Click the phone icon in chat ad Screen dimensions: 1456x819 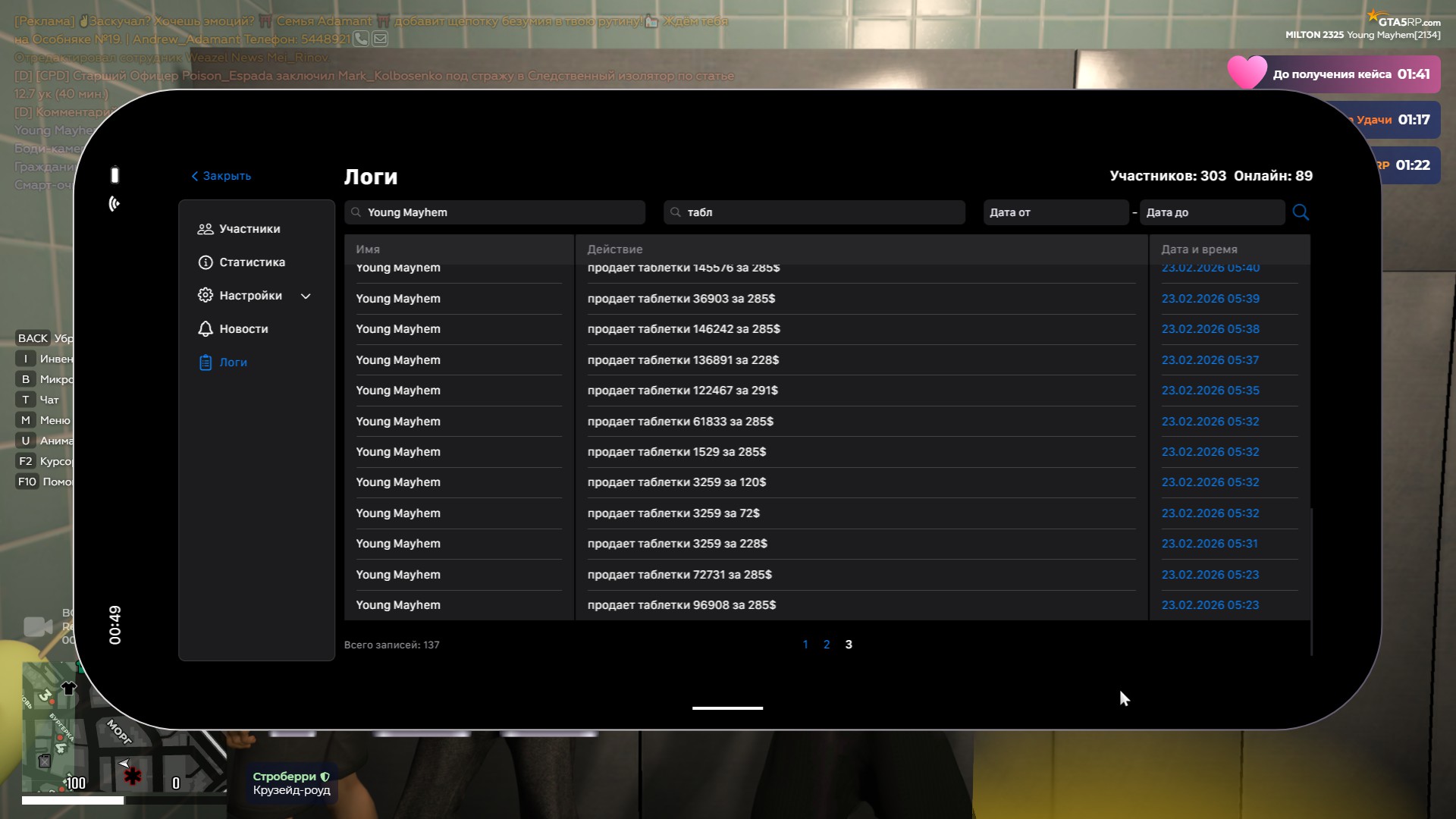click(361, 39)
